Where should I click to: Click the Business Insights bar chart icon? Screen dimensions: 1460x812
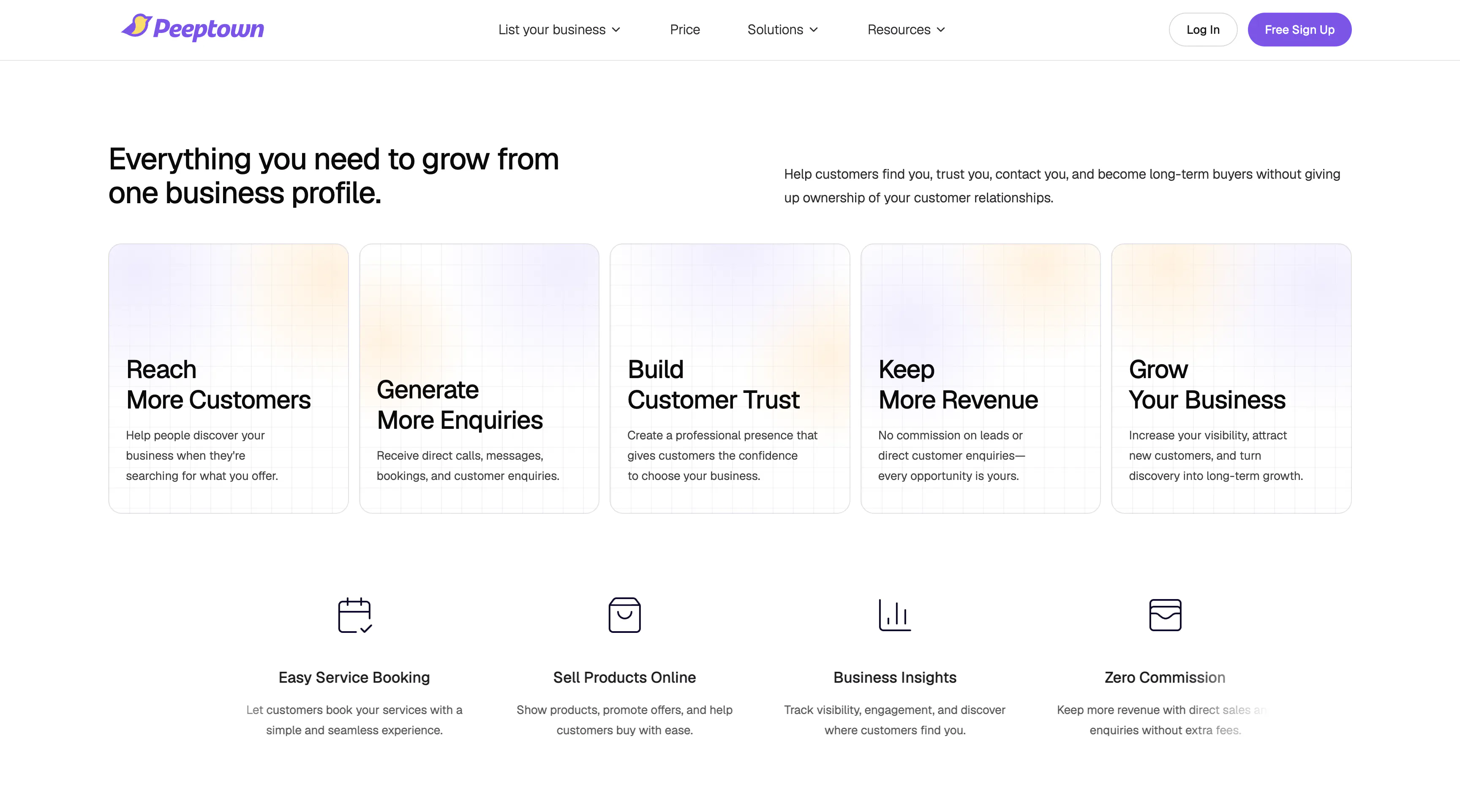895,615
